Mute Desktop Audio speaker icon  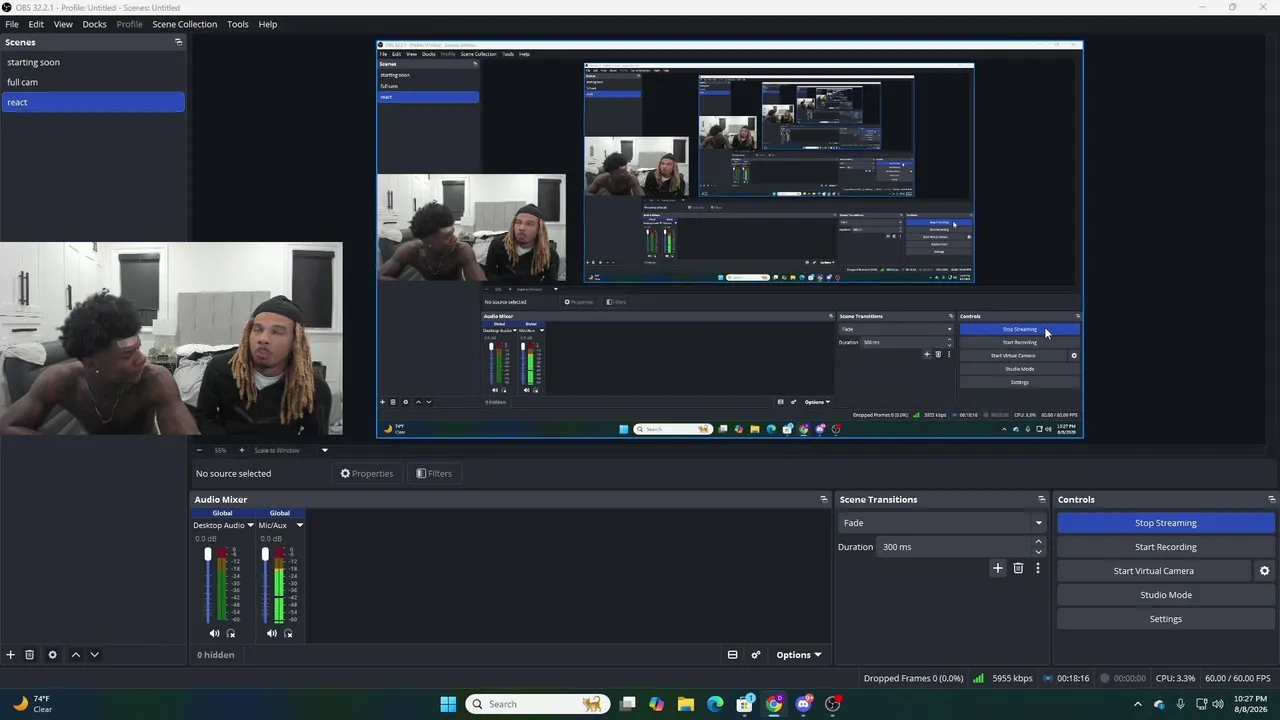[214, 633]
